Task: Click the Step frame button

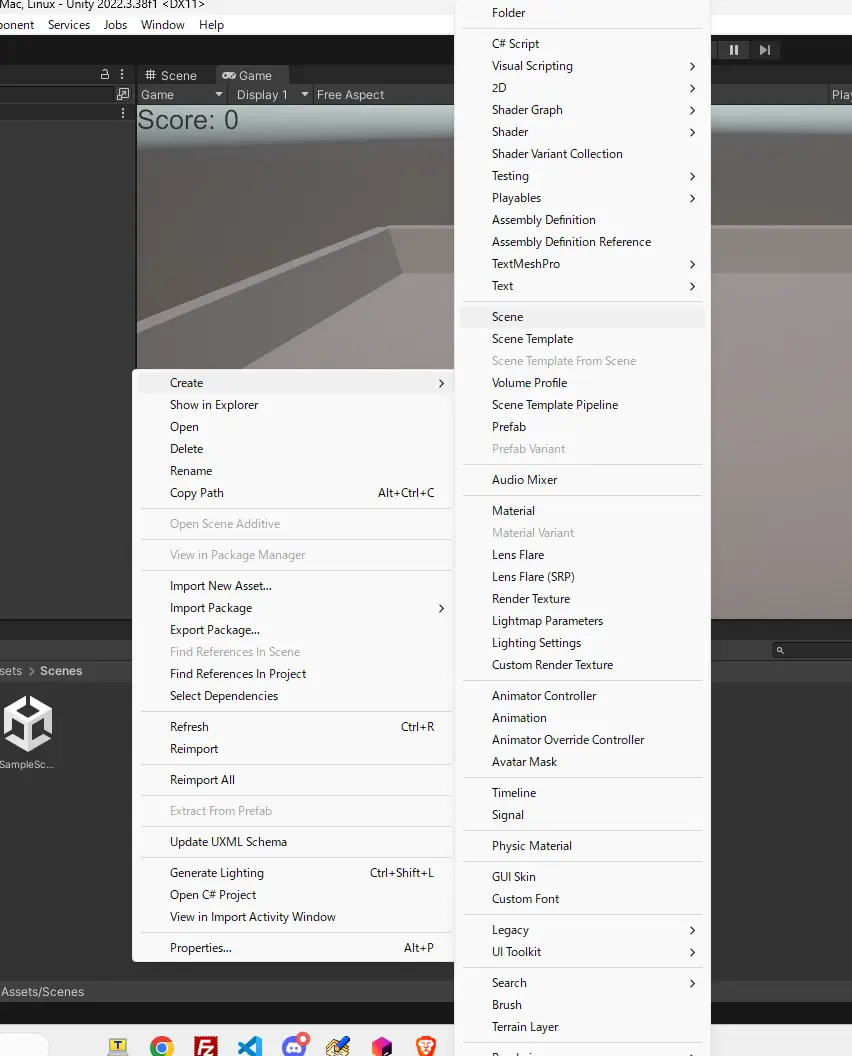Action: click(x=765, y=50)
